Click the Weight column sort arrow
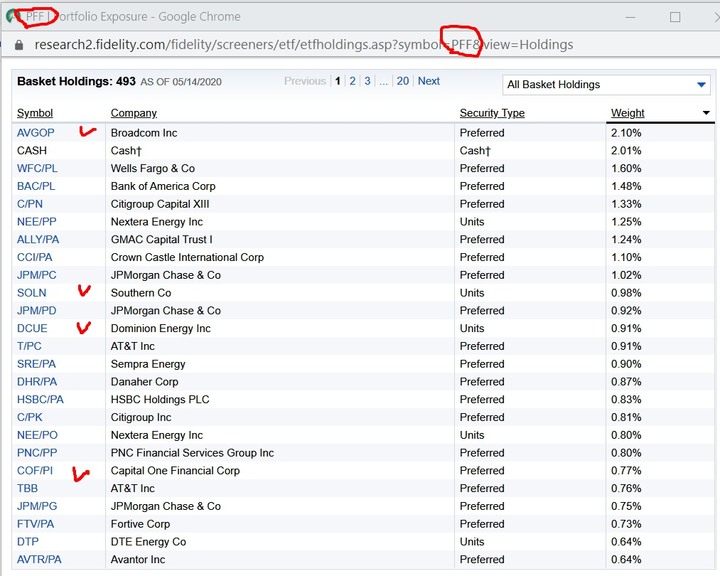The image size is (720, 576). 706,113
